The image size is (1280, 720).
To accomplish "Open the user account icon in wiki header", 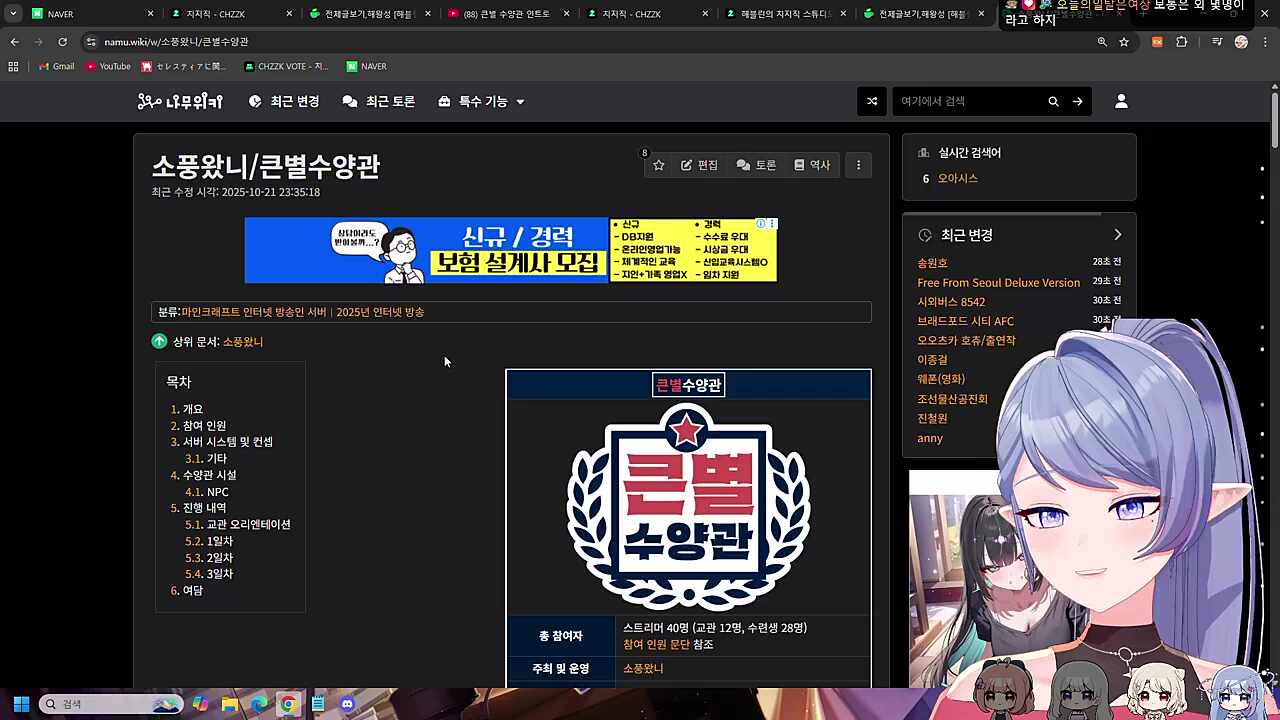I will 1121,101.
